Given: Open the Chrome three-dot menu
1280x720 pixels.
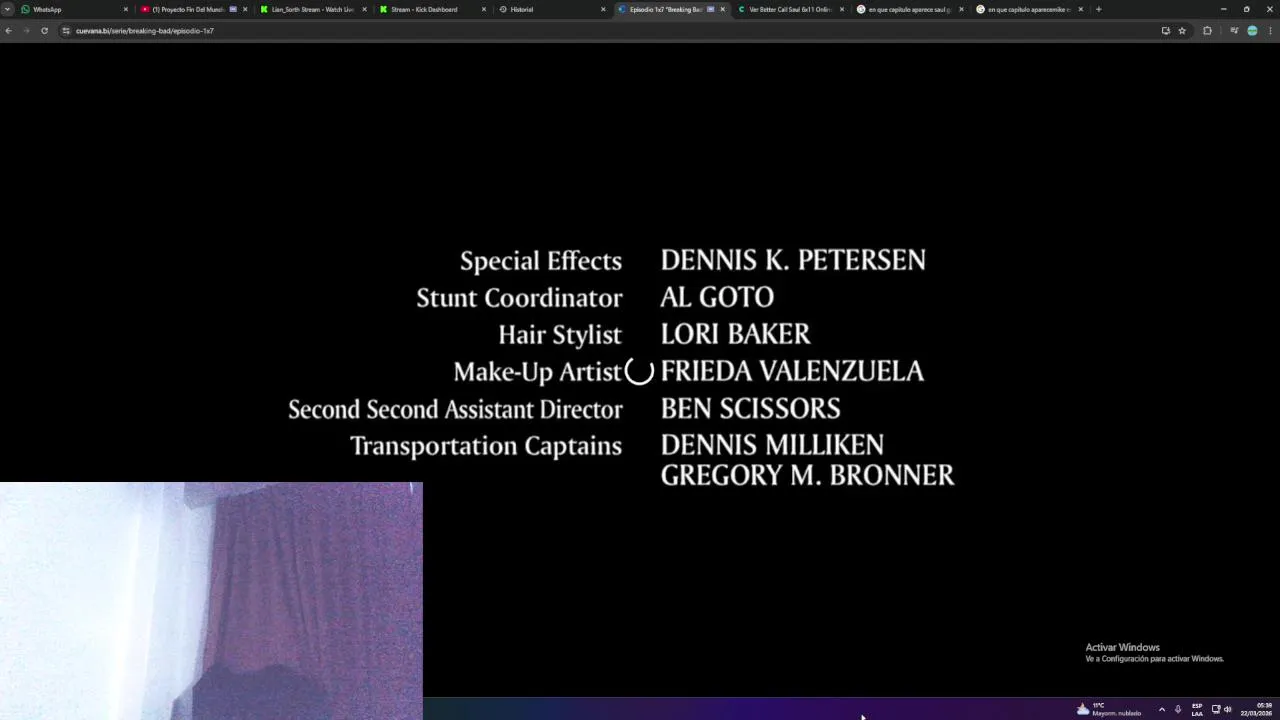Looking at the screenshot, I should click(1270, 31).
